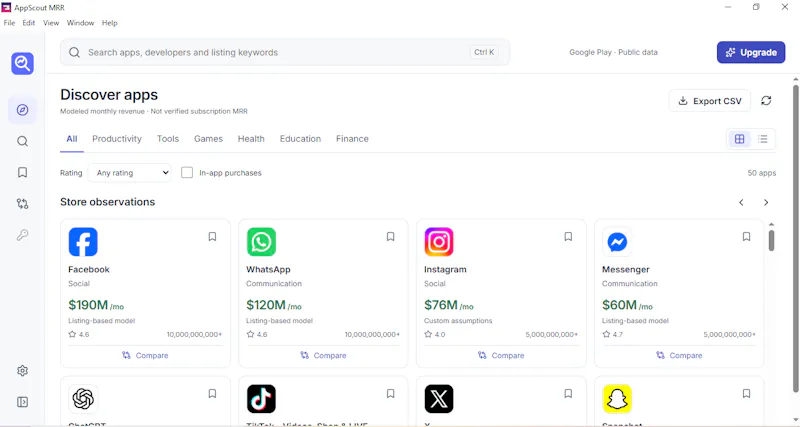The width and height of the screenshot is (800, 427).
Task: Select the All tab
Action: [72, 139]
